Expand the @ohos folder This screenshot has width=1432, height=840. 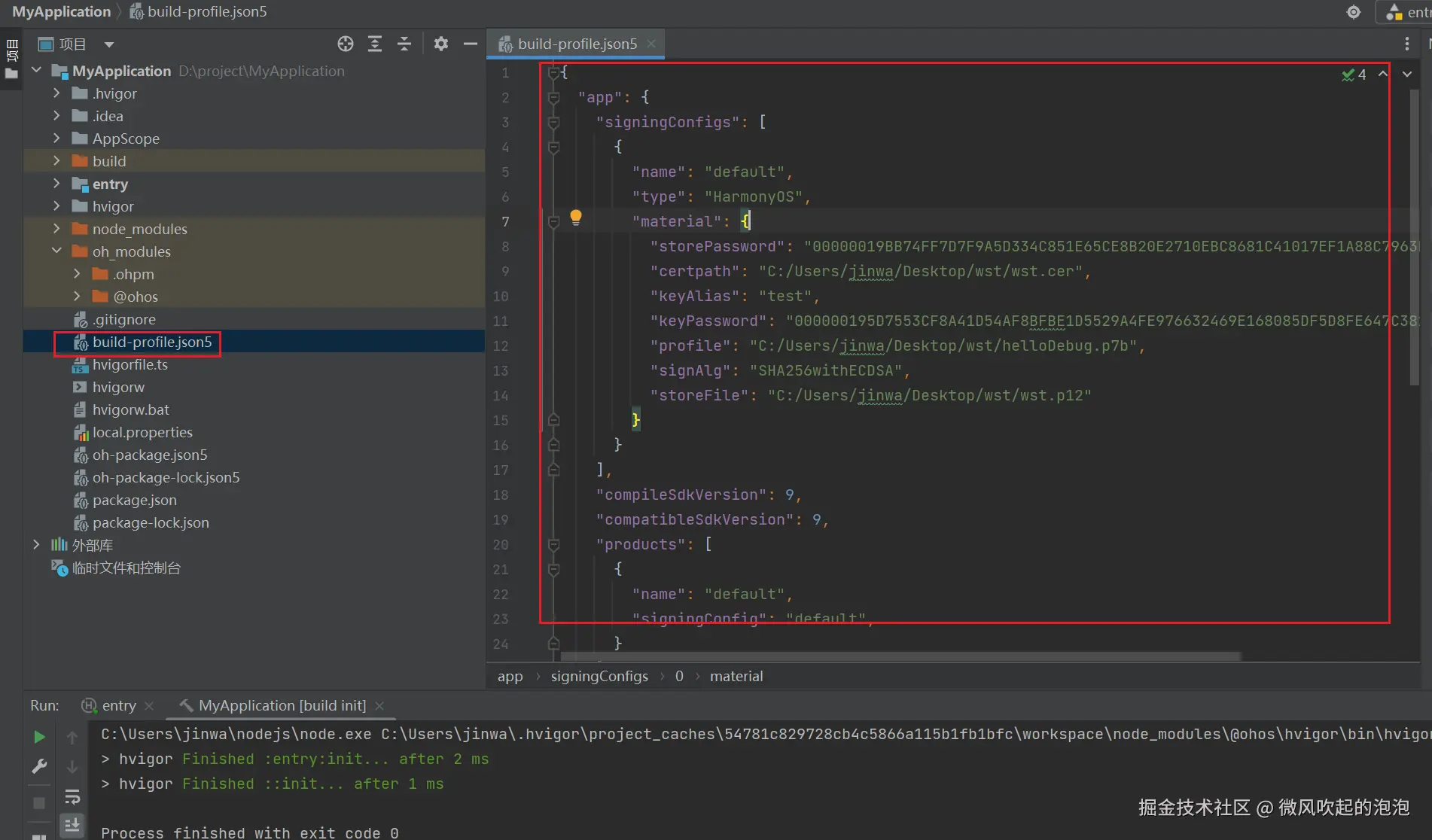click(77, 296)
